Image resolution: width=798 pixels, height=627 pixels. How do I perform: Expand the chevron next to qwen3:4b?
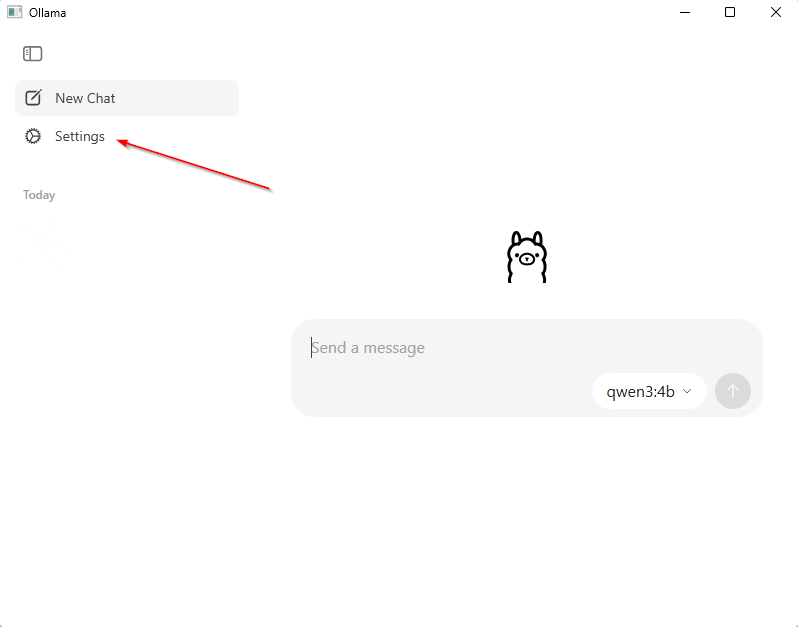pos(687,391)
